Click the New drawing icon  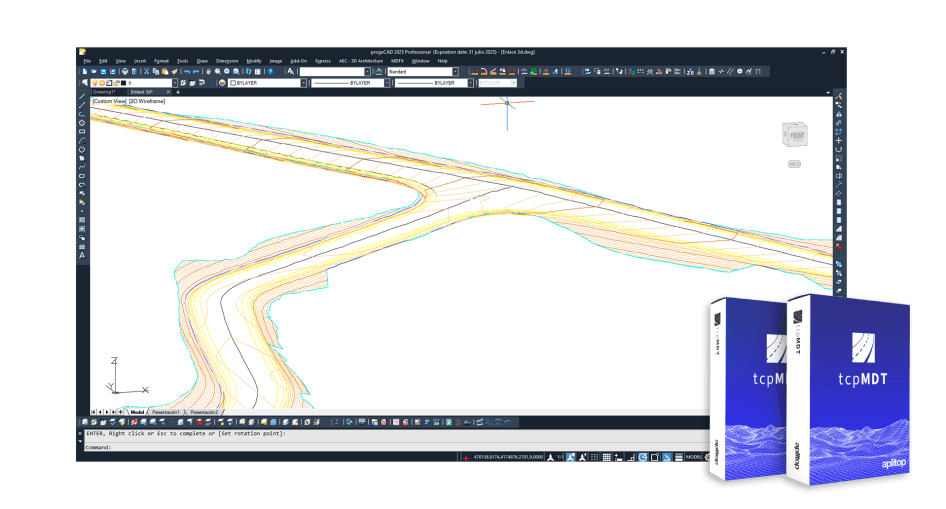click(x=84, y=72)
